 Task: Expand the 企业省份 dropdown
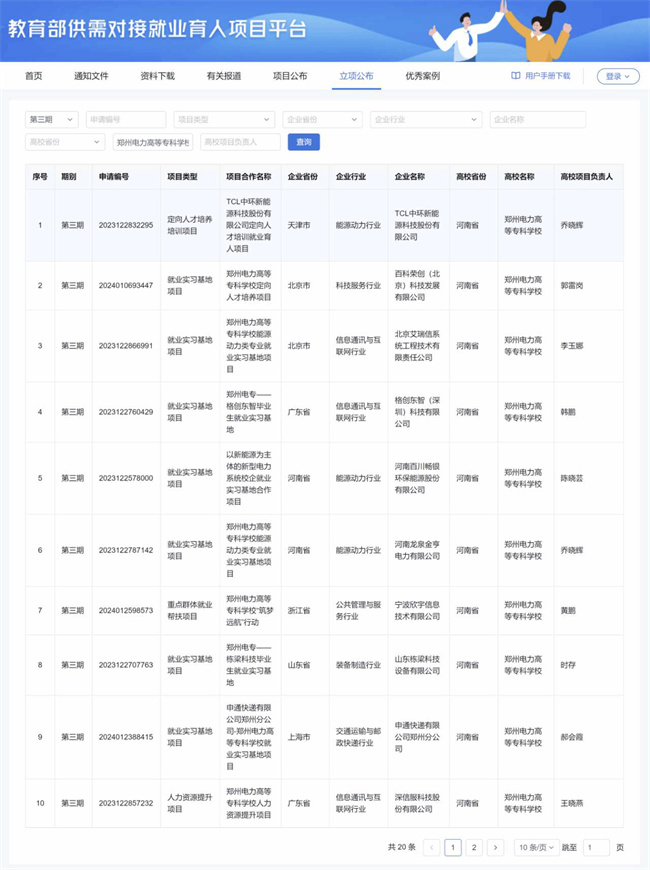[x=322, y=120]
